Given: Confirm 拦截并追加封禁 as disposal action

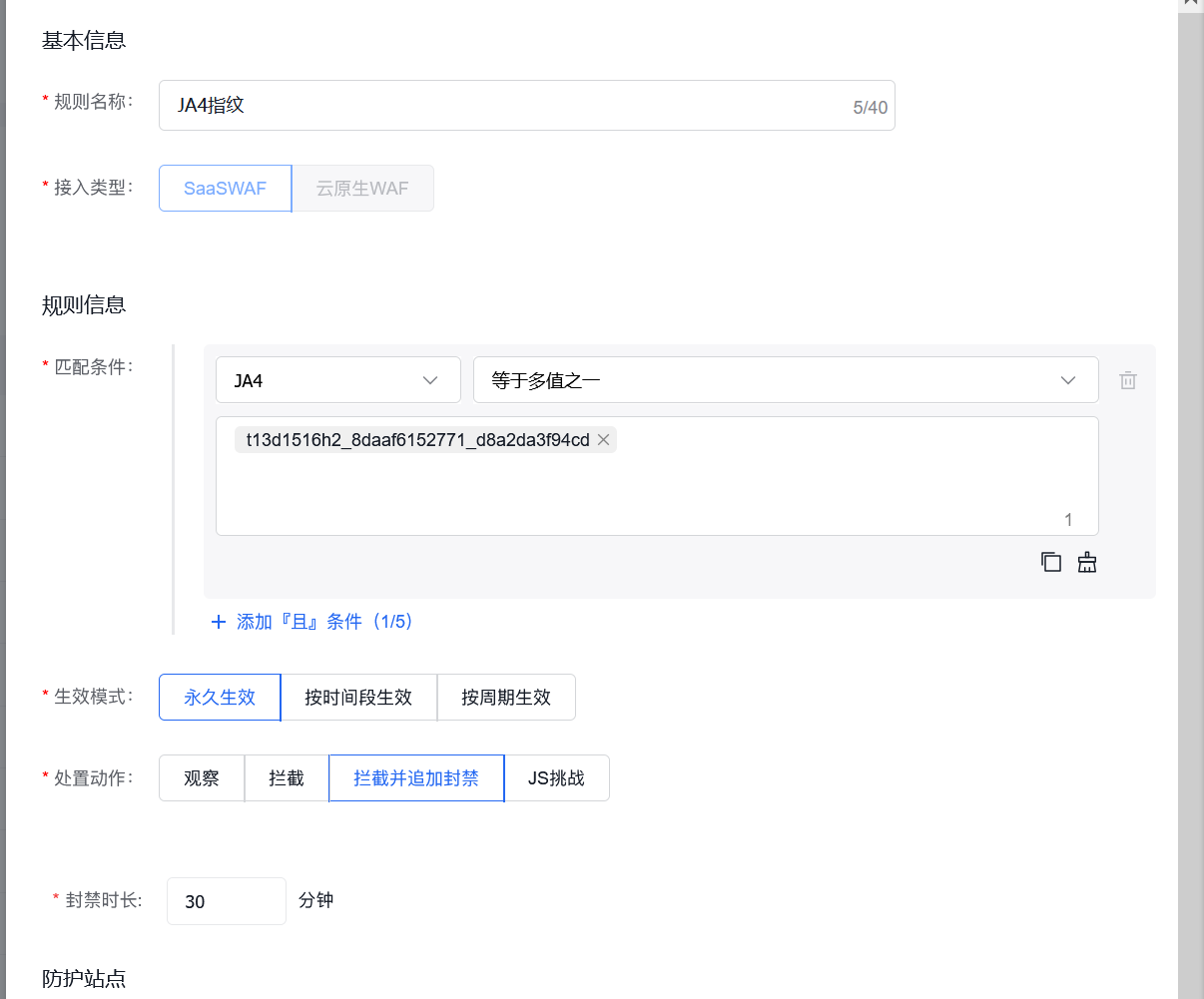Looking at the screenshot, I should [x=416, y=777].
